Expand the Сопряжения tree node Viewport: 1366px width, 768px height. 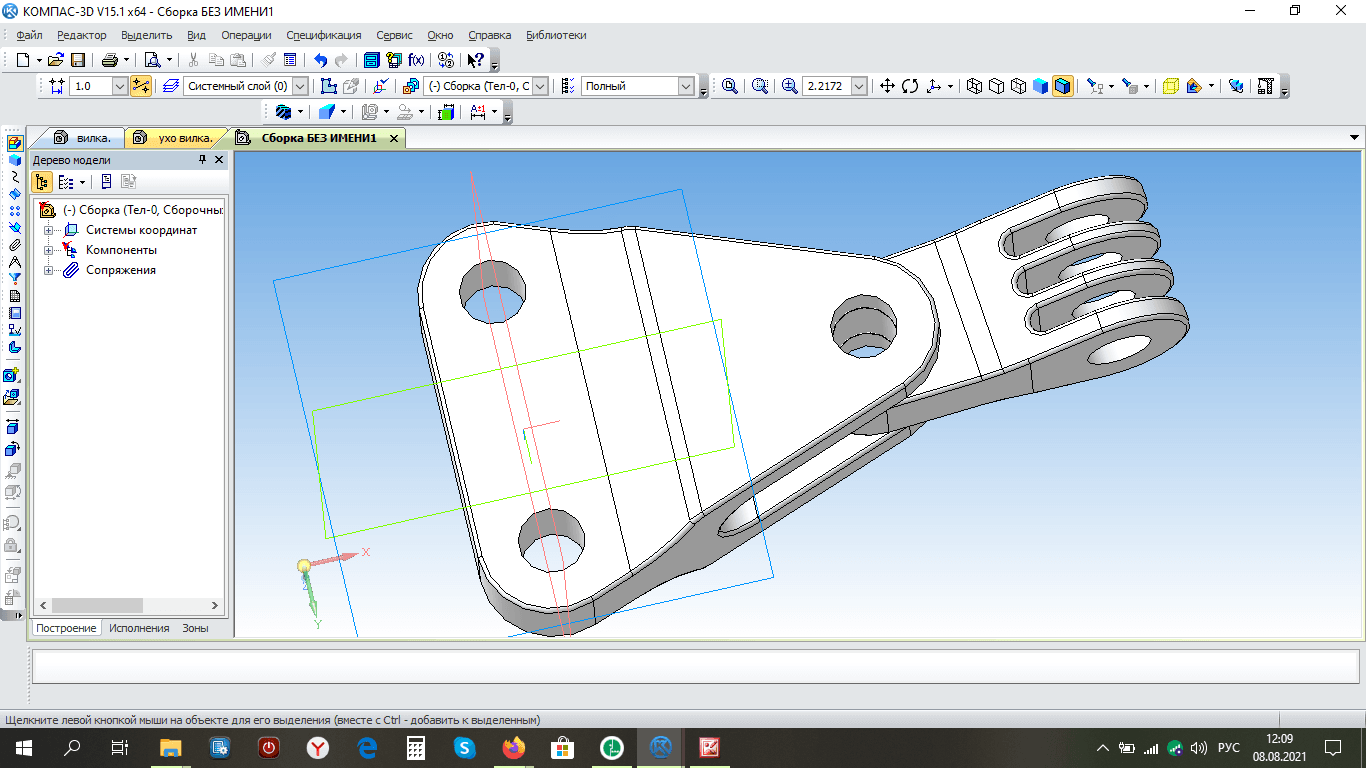click(x=48, y=270)
